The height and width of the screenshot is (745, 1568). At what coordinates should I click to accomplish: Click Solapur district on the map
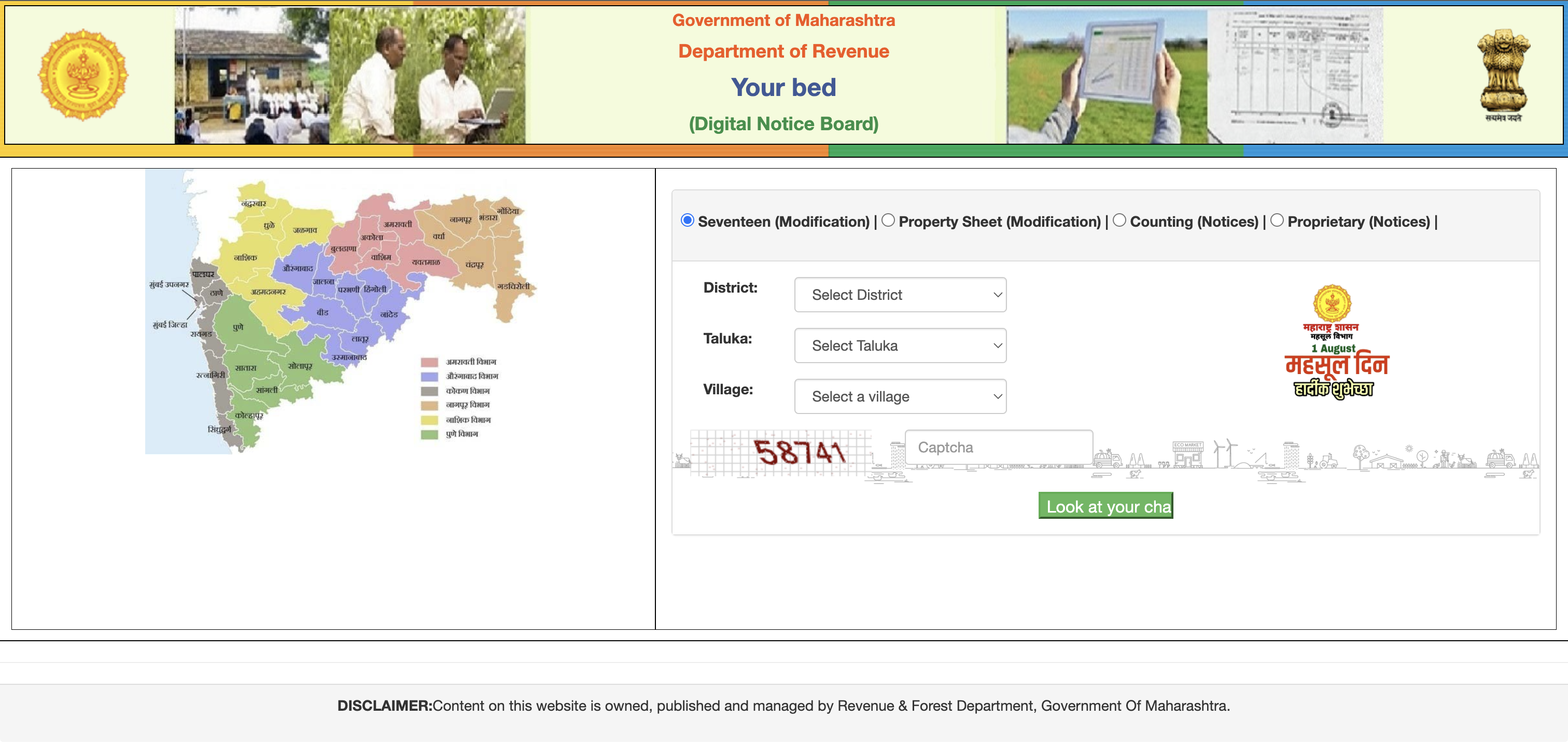(x=300, y=366)
